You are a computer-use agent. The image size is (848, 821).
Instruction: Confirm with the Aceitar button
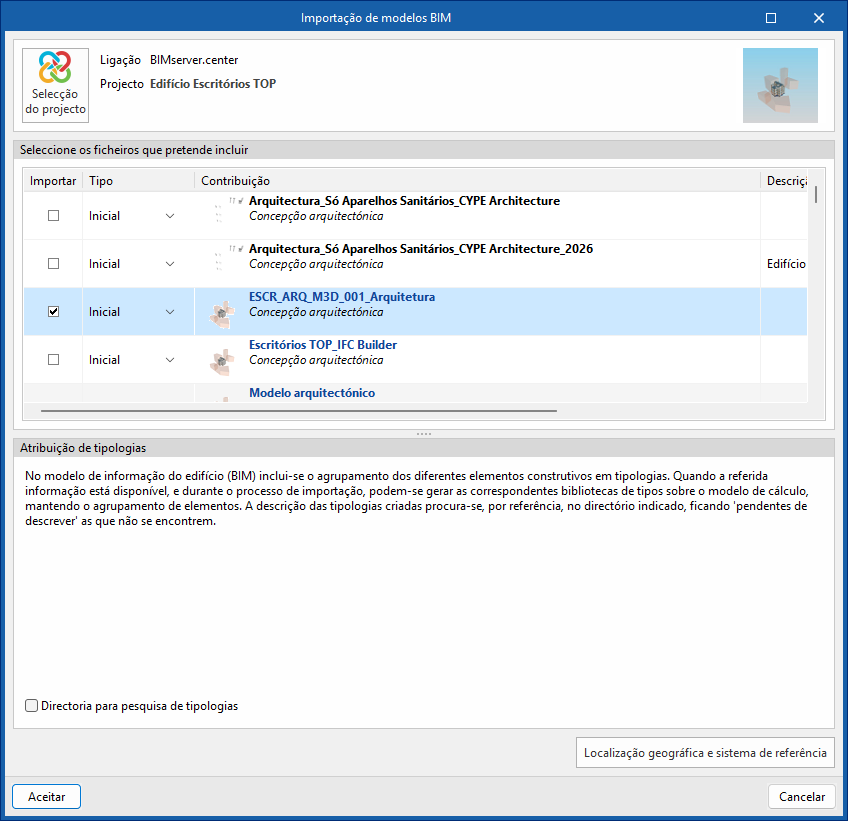pyautogui.click(x=47, y=797)
